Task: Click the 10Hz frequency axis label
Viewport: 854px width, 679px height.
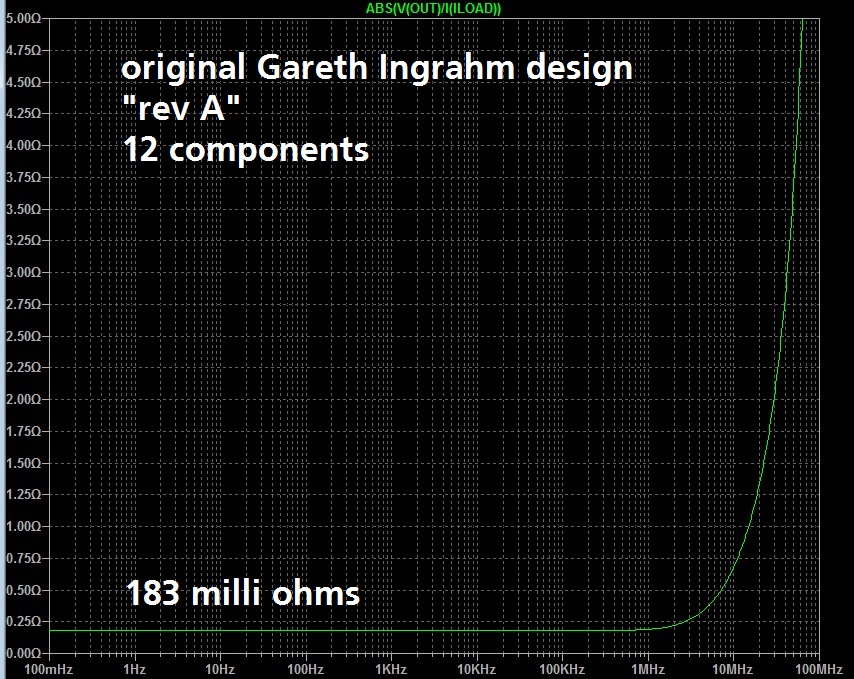Action: pos(219,669)
